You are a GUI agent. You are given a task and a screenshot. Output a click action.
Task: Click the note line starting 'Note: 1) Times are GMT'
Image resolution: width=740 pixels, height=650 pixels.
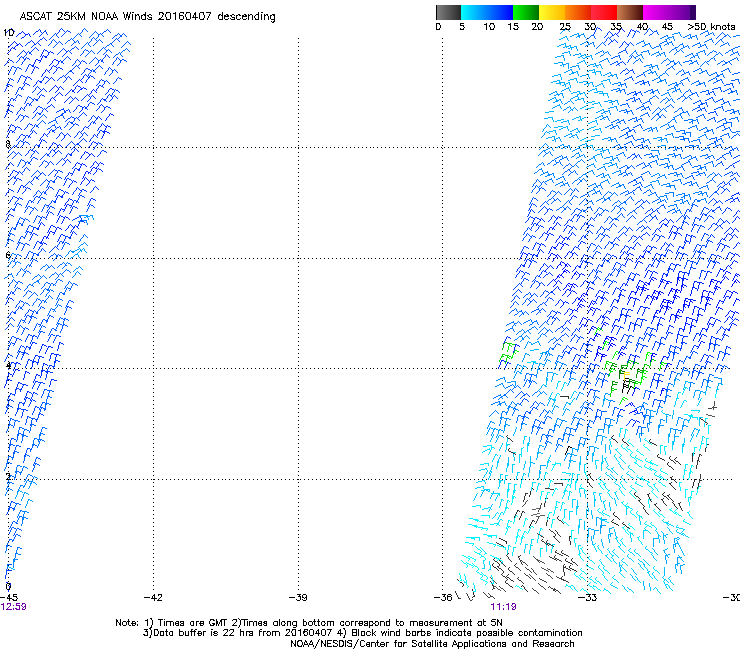309,623
